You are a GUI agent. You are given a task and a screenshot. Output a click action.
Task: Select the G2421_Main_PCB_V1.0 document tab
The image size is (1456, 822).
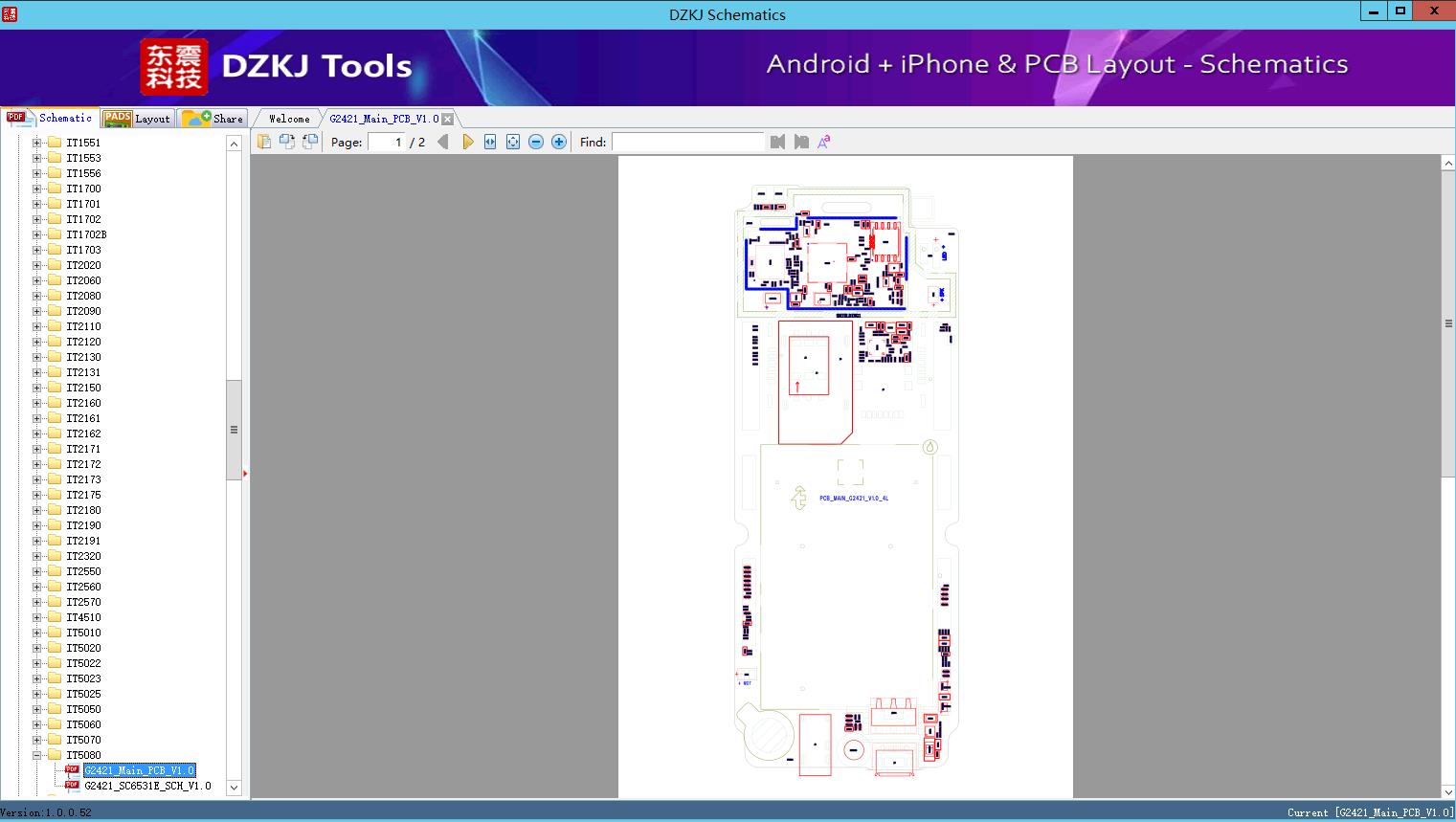click(384, 119)
